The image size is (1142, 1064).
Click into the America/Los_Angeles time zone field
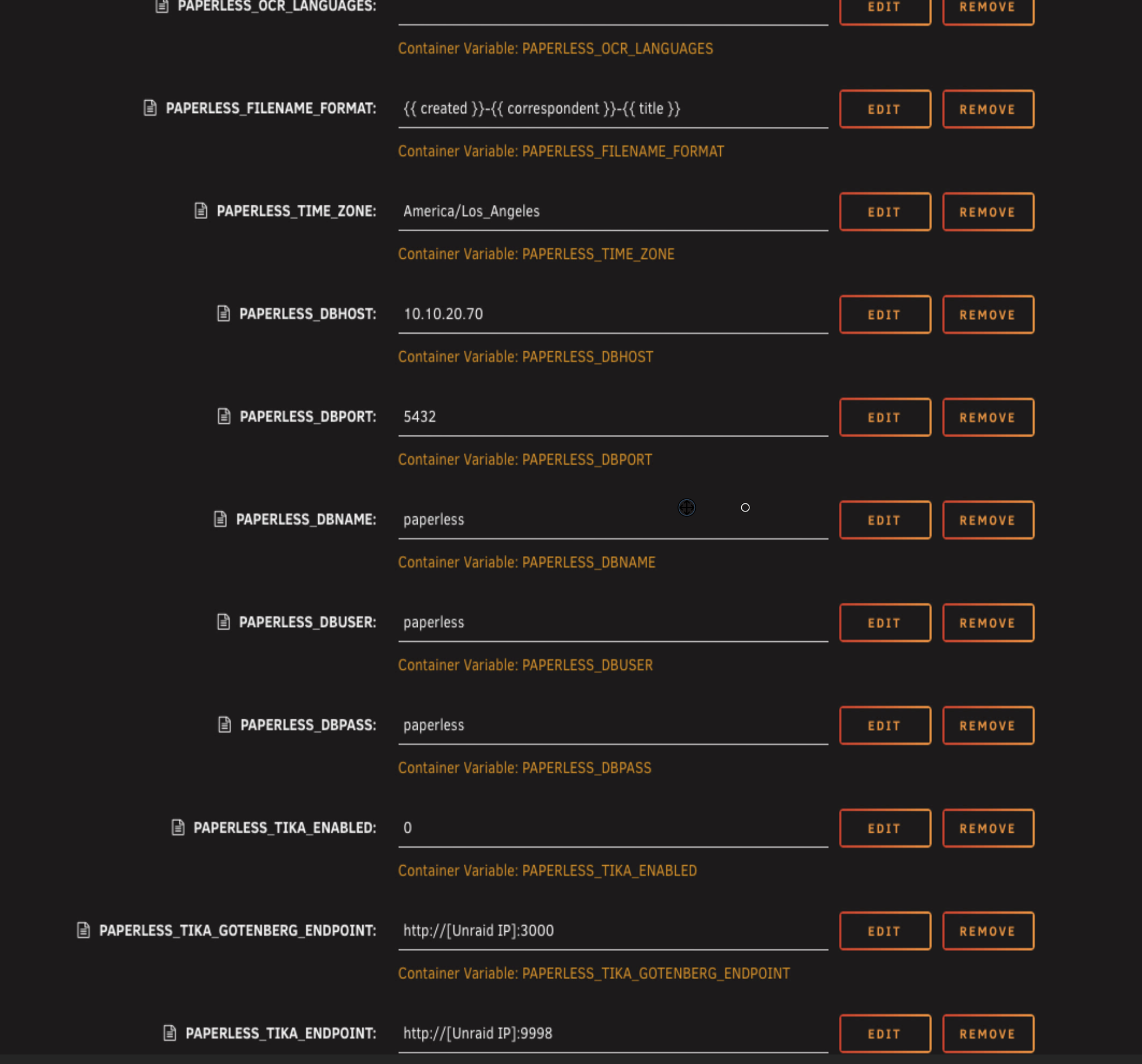click(x=612, y=211)
